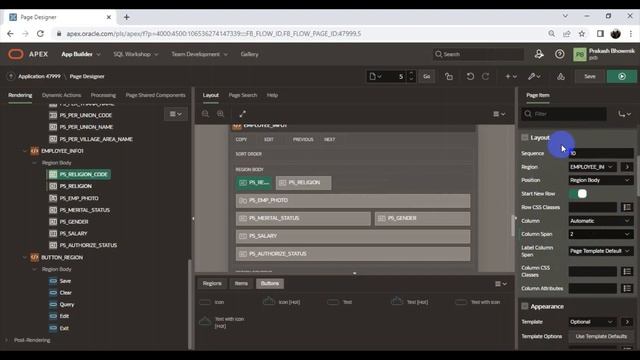Toggle the Start New Row switch
This screenshot has width=640, height=360.
click(x=579, y=193)
